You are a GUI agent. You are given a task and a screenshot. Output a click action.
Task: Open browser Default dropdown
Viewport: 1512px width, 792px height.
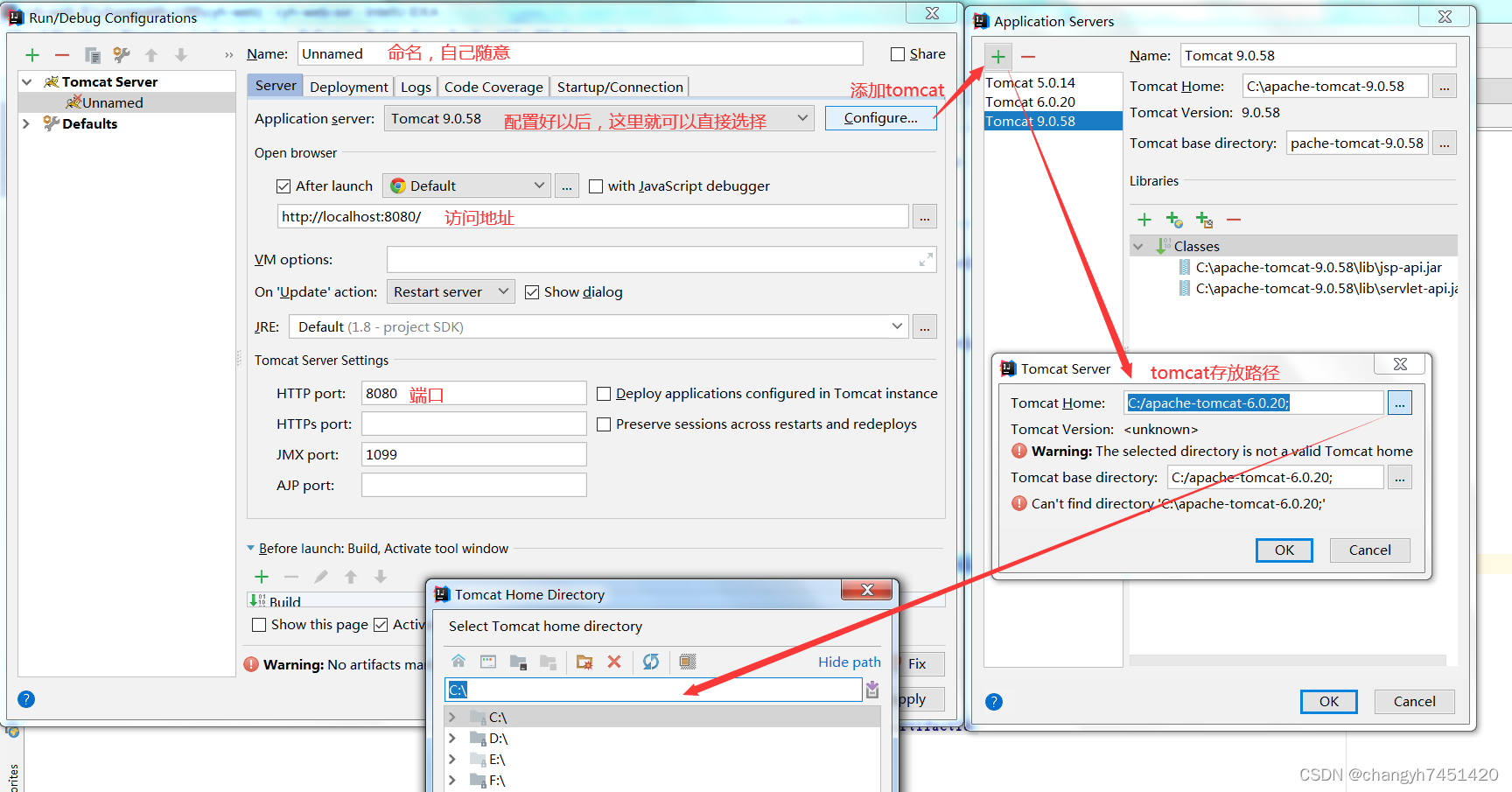click(x=467, y=186)
